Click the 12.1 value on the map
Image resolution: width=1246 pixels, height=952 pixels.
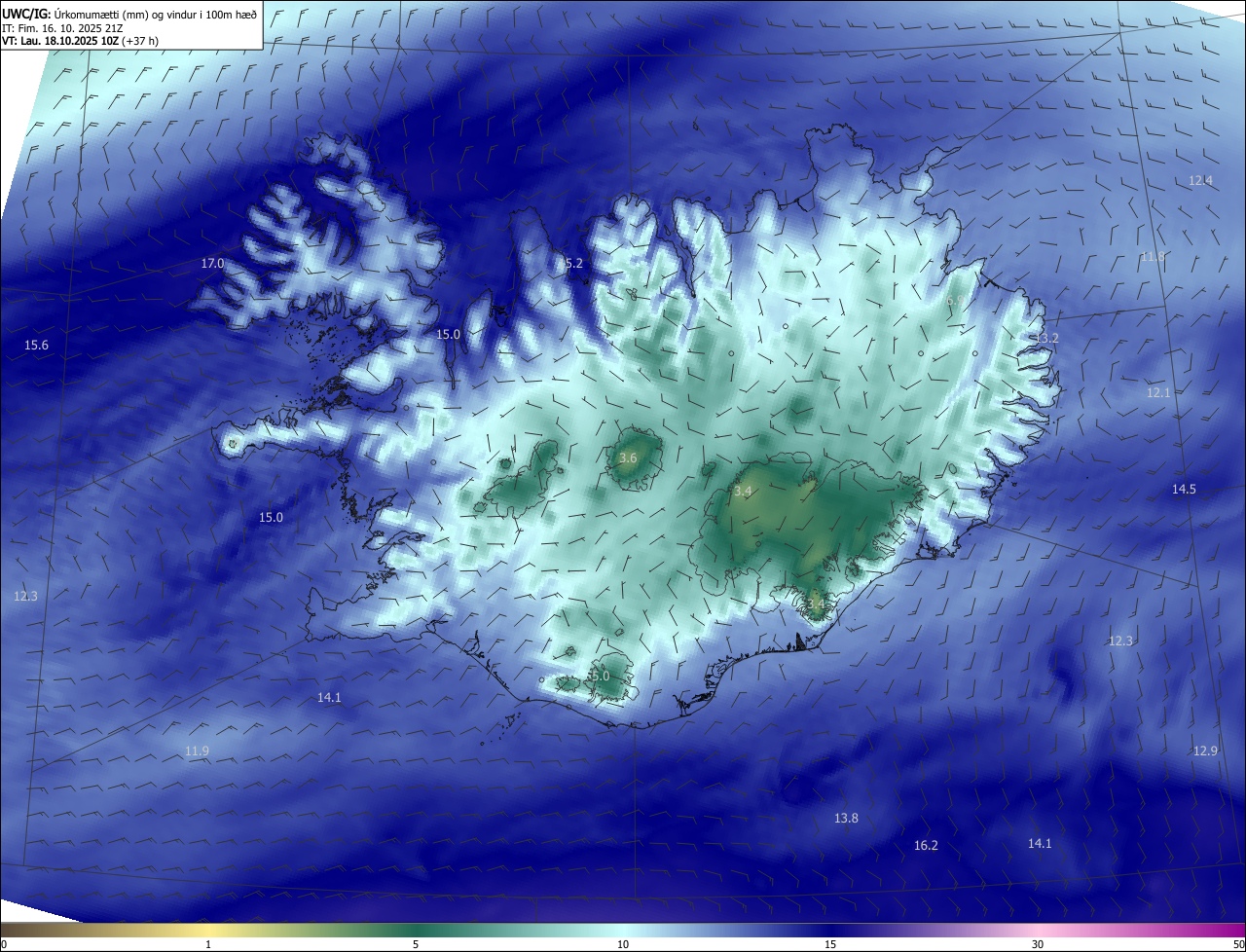1157,393
